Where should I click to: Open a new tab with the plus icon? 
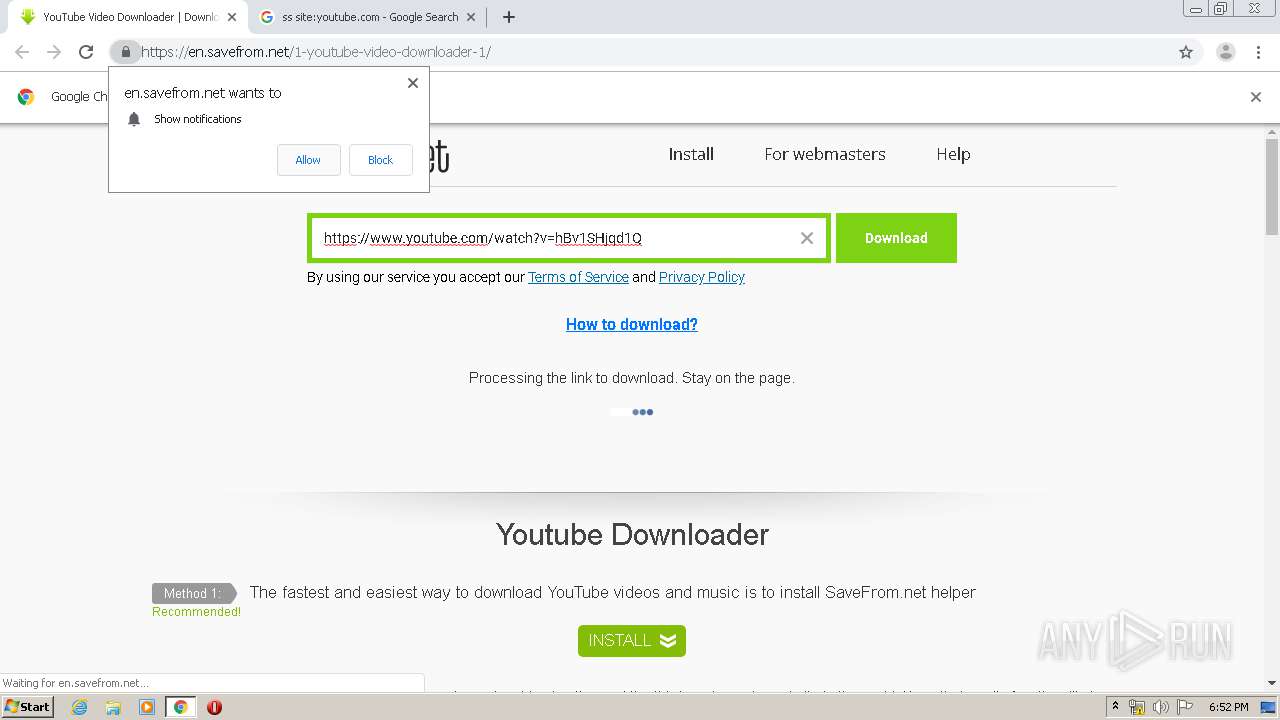(508, 17)
